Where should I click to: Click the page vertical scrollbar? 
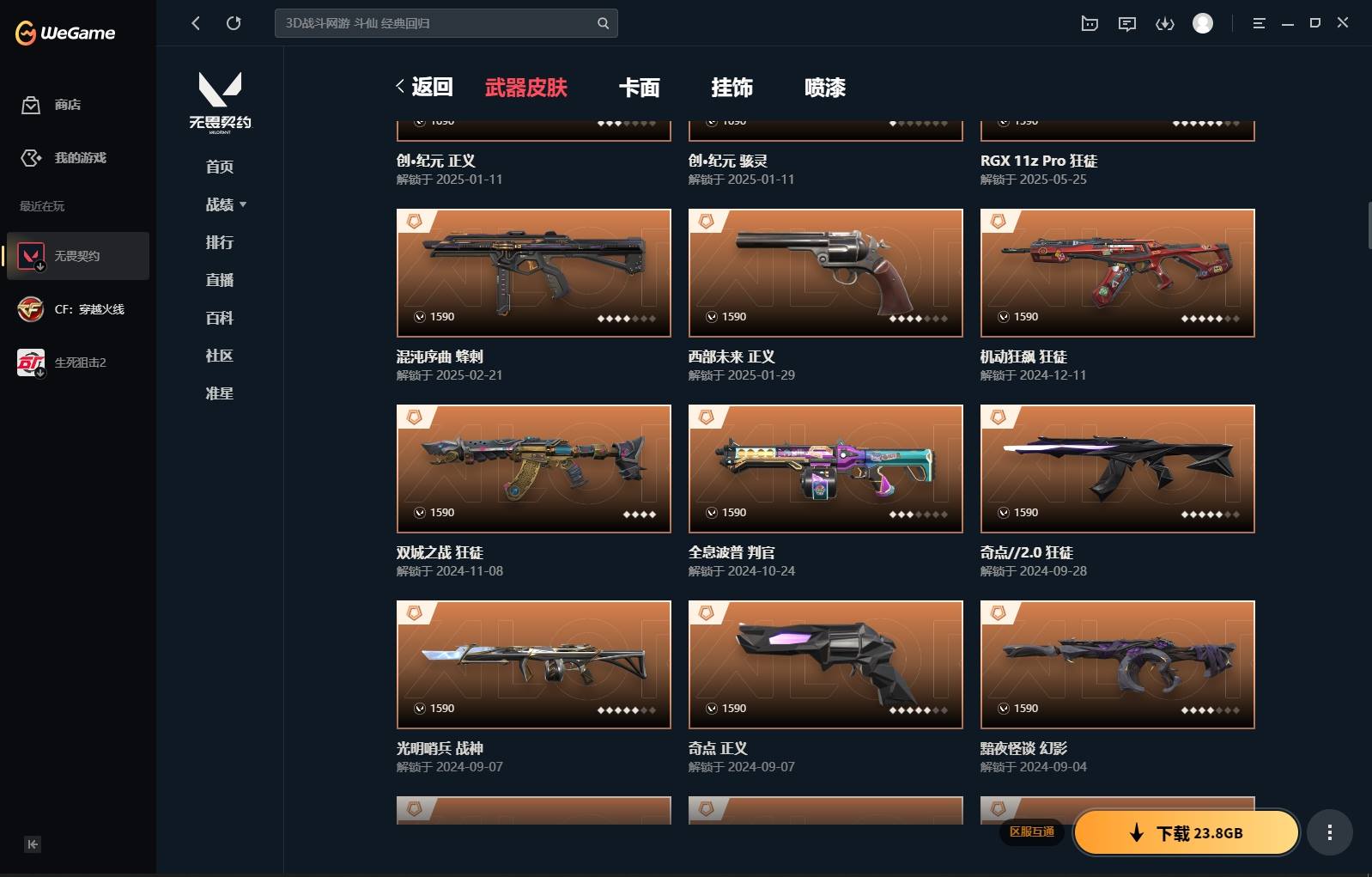click(1369, 225)
